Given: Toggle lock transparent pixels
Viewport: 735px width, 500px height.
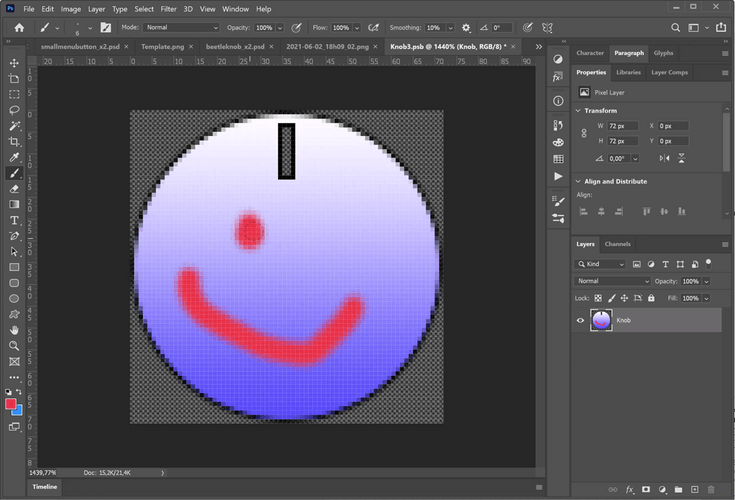Looking at the screenshot, I should [x=598, y=298].
